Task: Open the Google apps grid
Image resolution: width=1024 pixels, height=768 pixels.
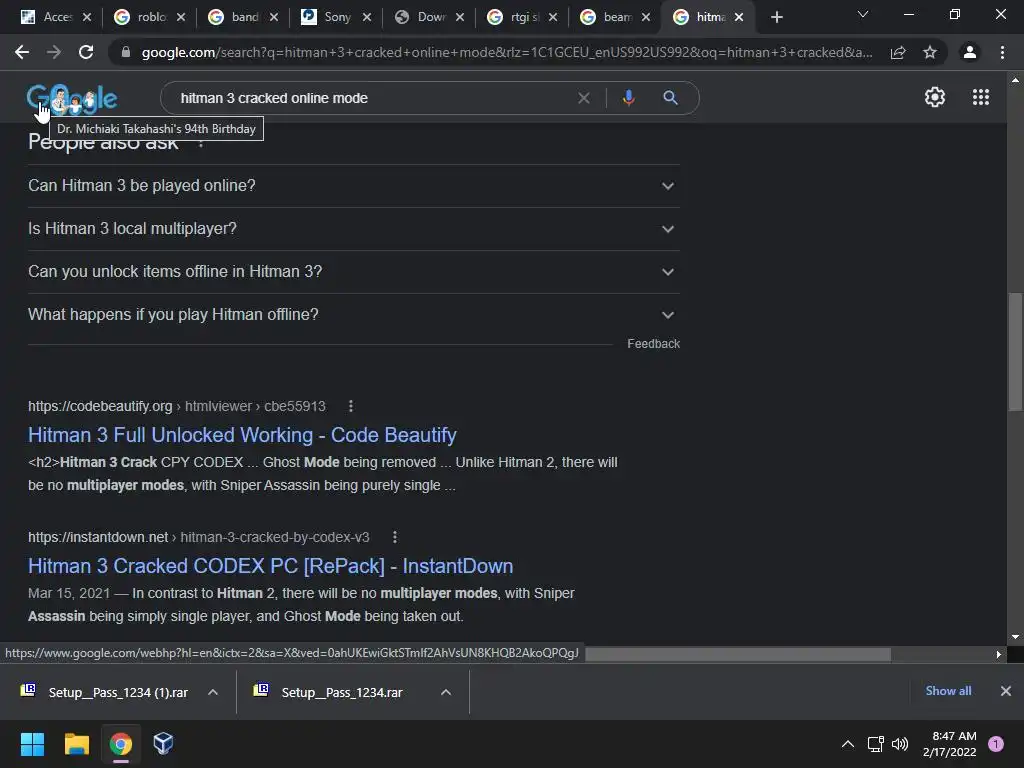Action: click(981, 97)
